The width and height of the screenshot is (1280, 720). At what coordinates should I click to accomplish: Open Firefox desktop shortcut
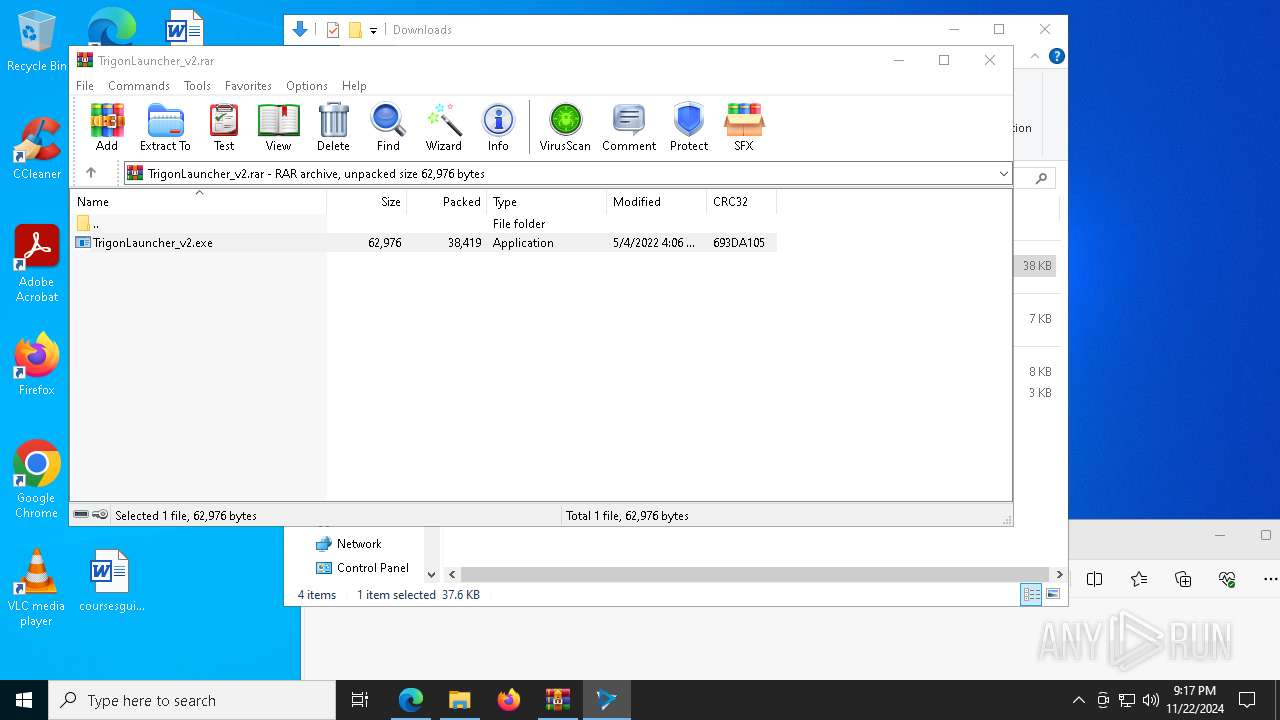(37, 365)
